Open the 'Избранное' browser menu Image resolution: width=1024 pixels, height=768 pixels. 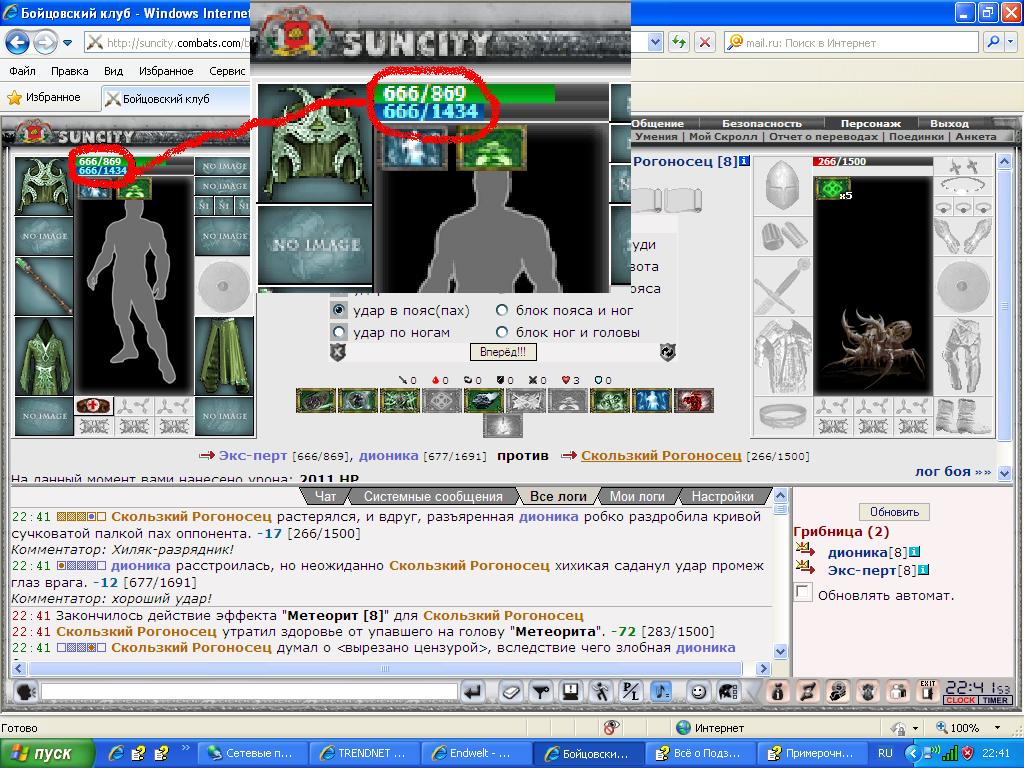coord(166,71)
